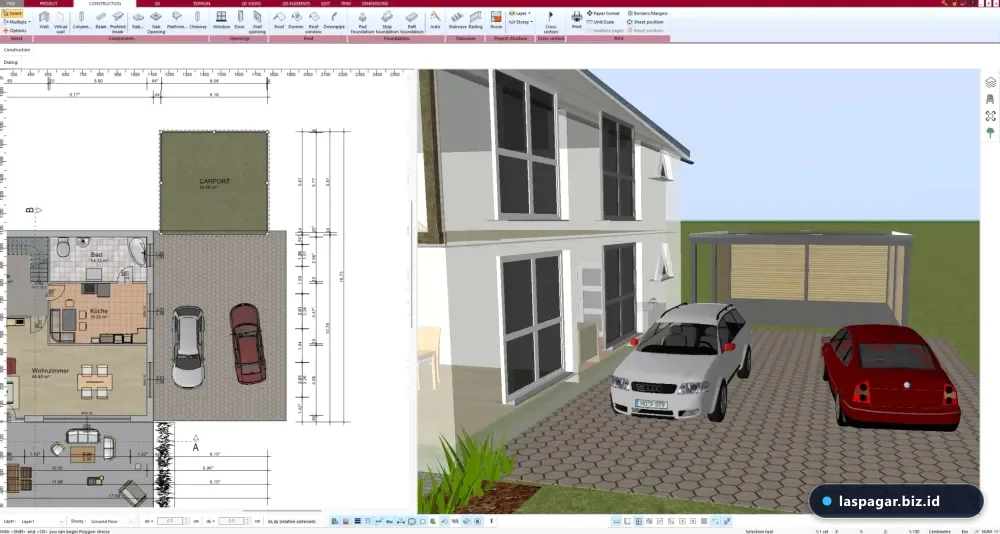Pick the Slab Opening tool
Screen dimensions: 1000x534
156,21
